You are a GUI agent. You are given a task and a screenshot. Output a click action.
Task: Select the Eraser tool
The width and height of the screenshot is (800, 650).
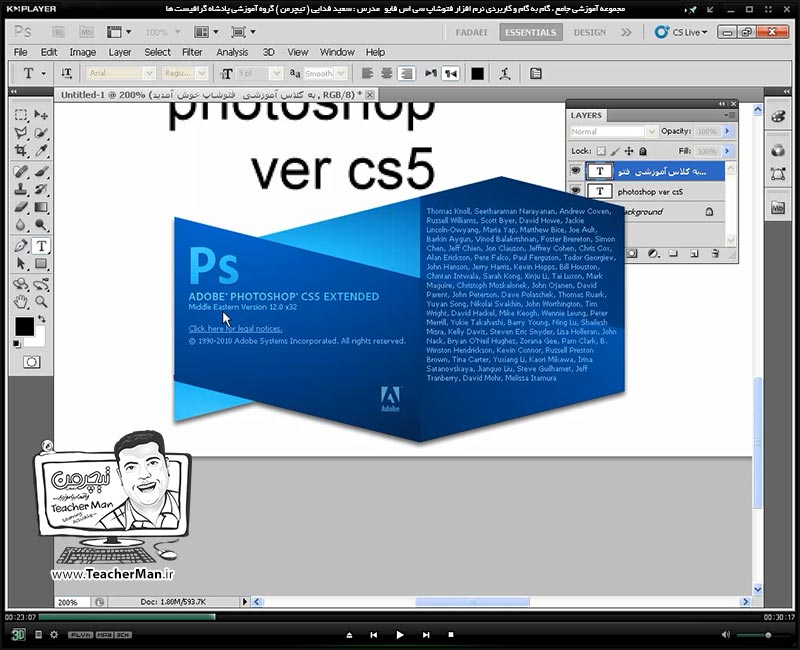(x=21, y=207)
